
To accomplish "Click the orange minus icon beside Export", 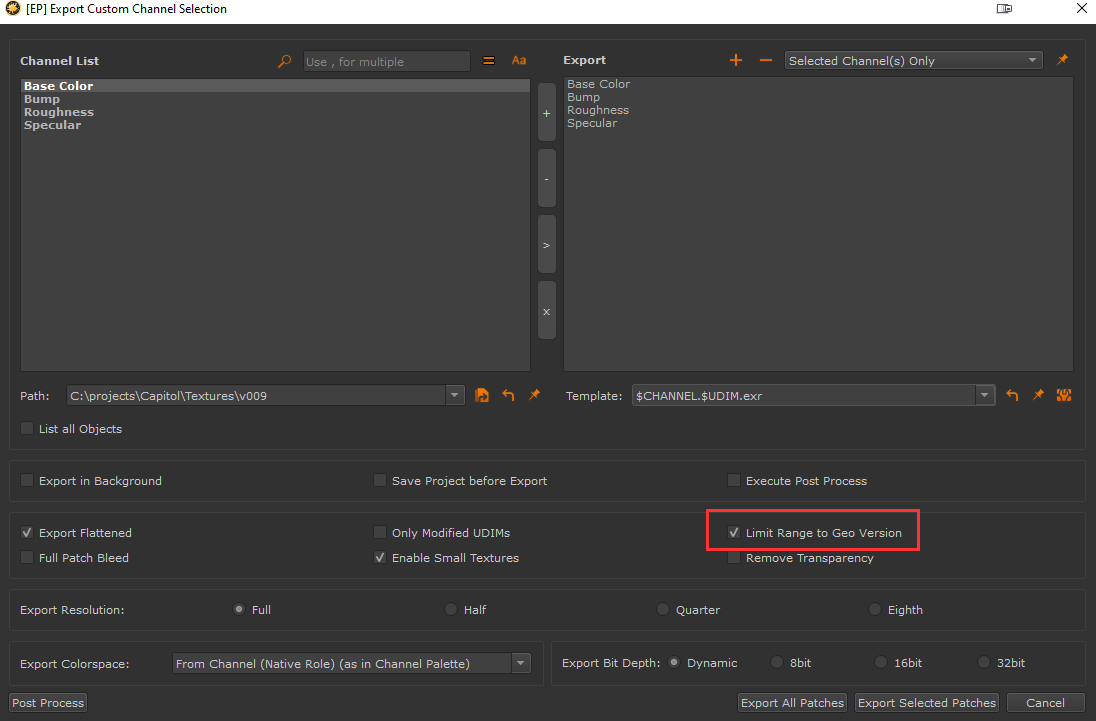I will point(766,61).
